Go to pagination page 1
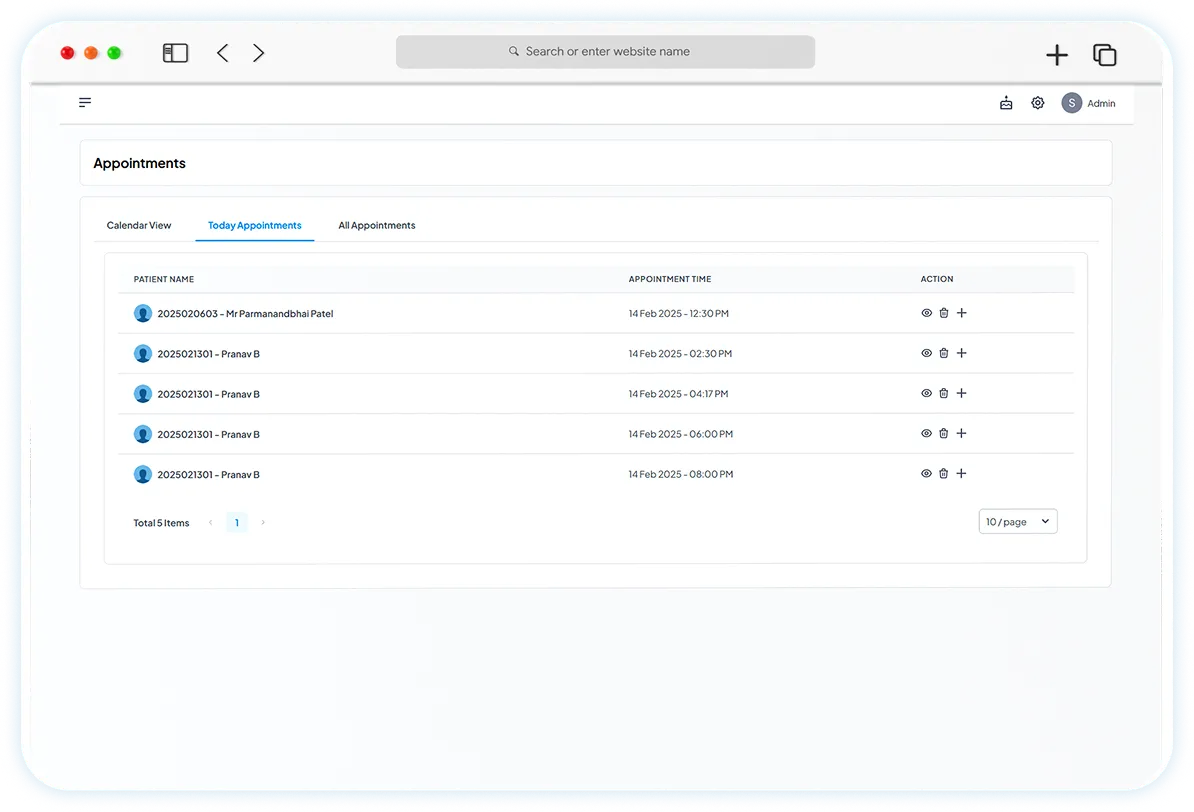1194x812 pixels. pos(237,523)
